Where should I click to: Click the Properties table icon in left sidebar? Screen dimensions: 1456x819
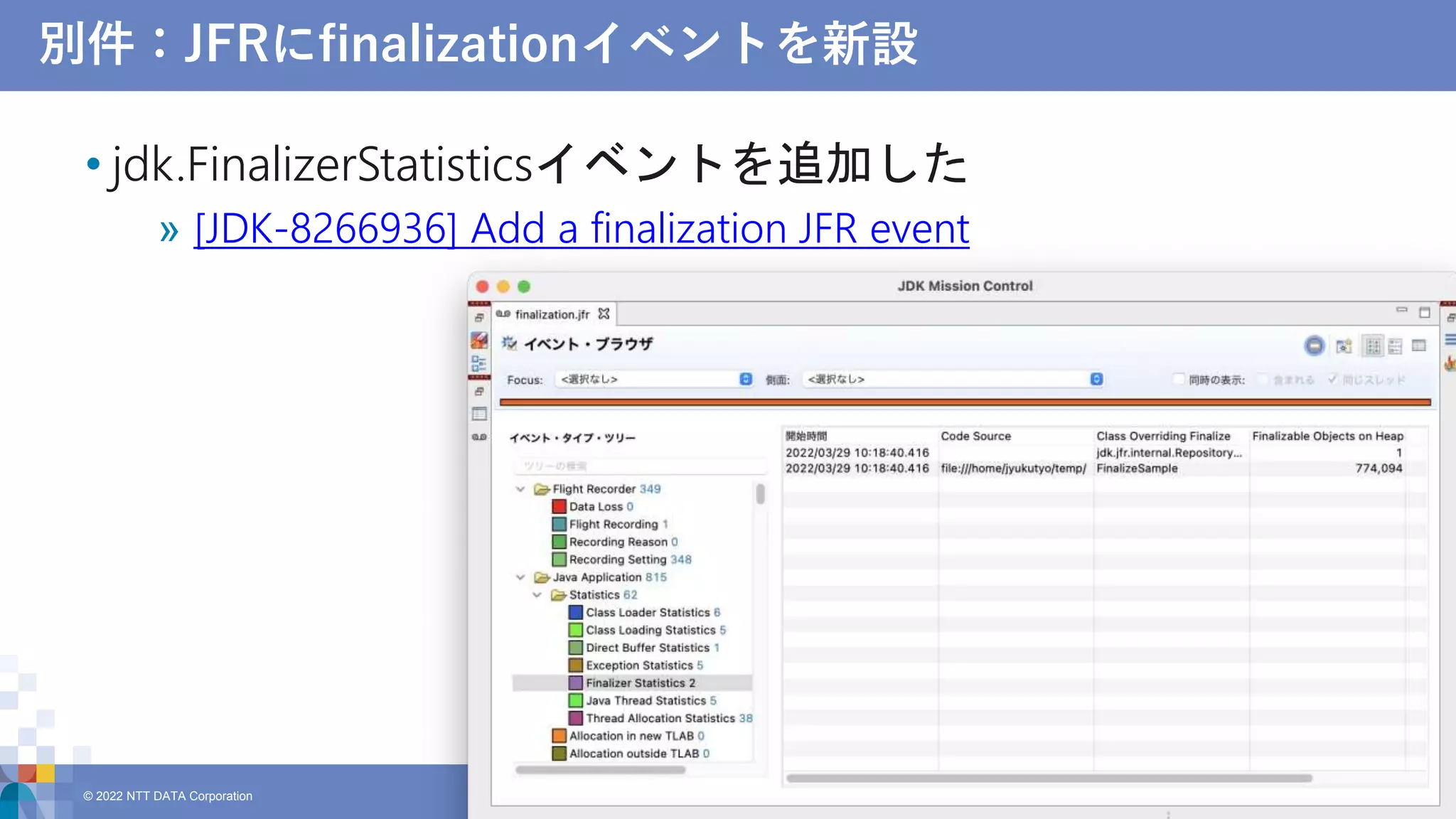pyautogui.click(x=479, y=414)
